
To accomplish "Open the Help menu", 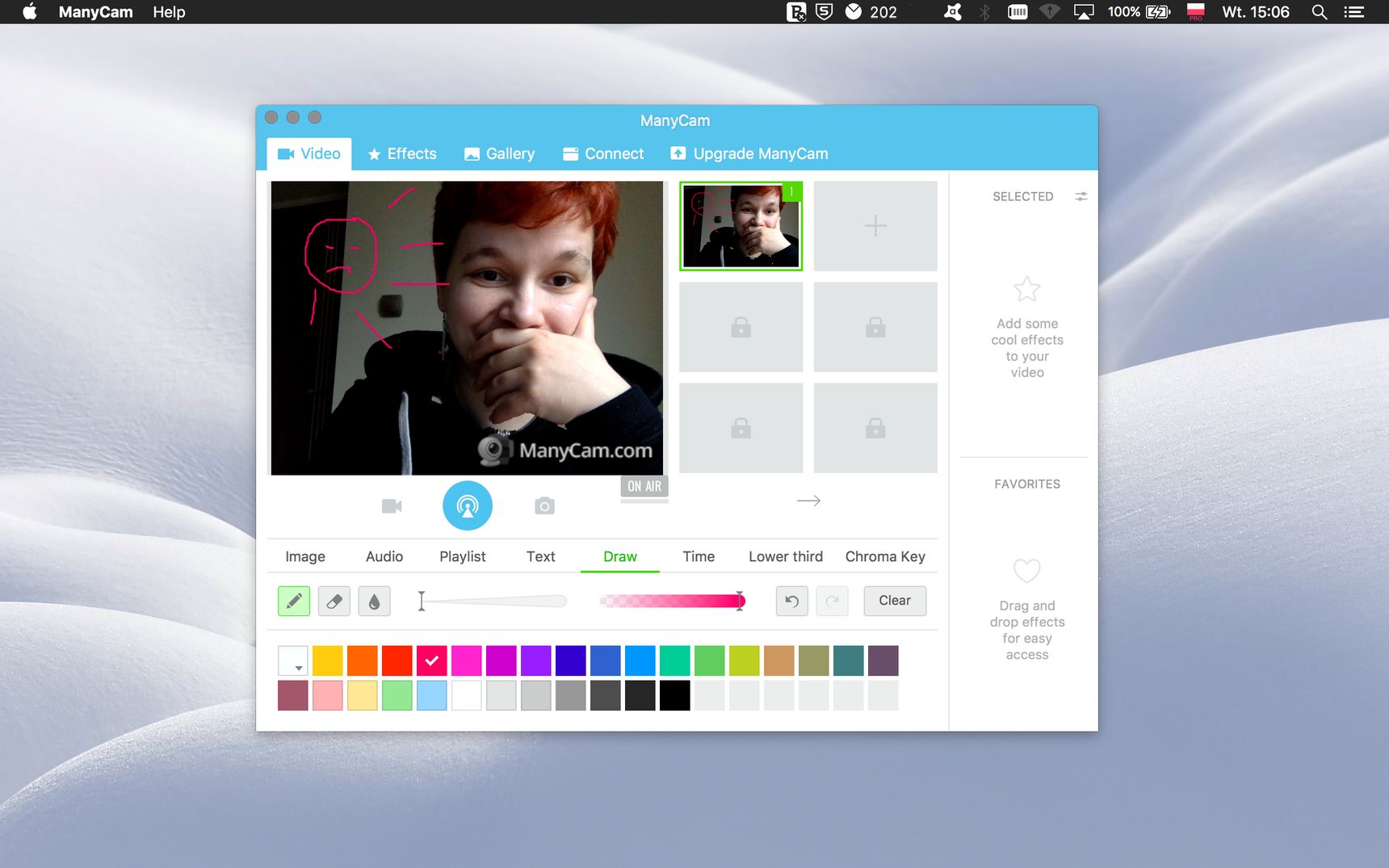I will point(169,12).
